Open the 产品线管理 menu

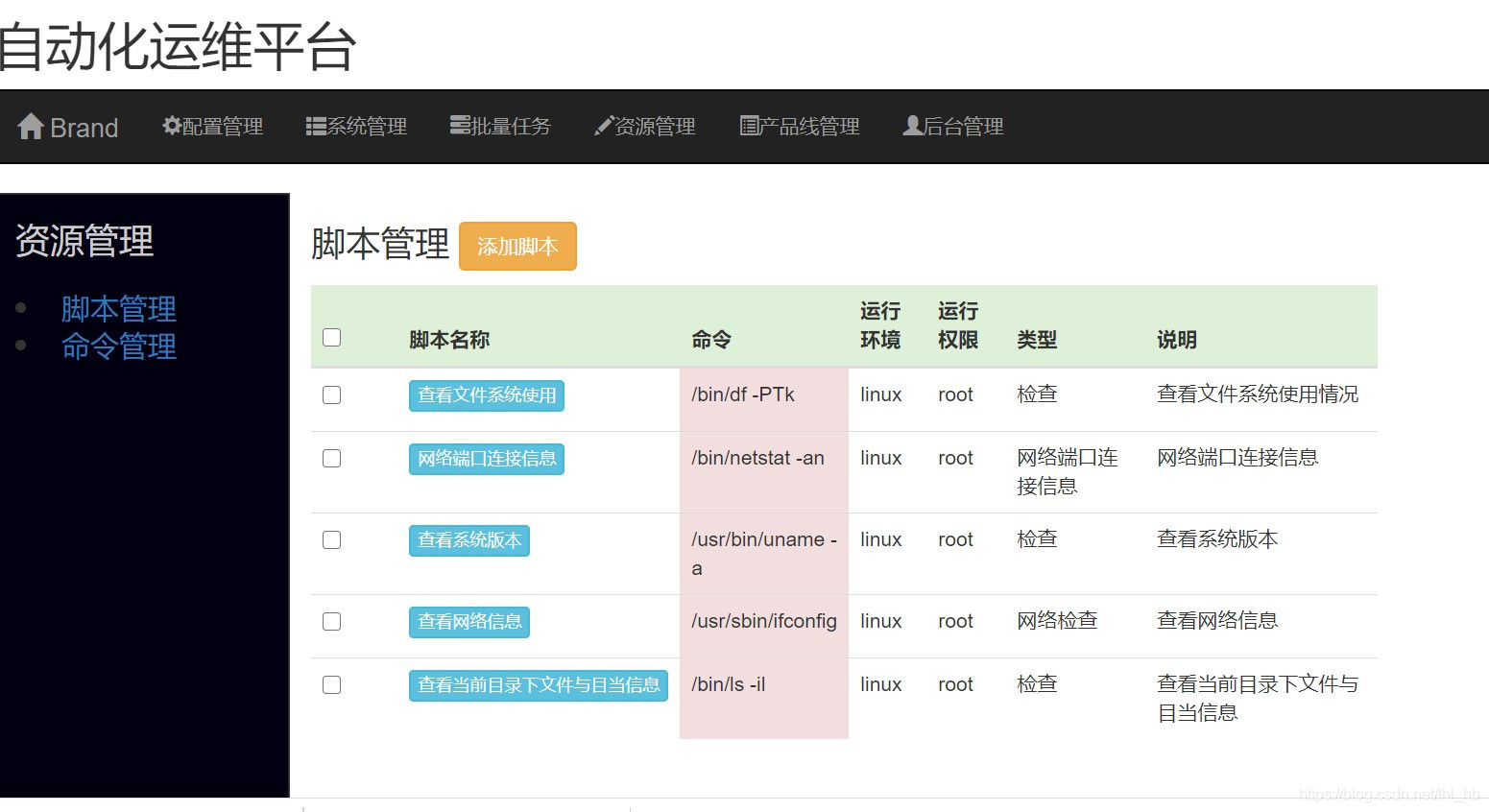coord(800,127)
